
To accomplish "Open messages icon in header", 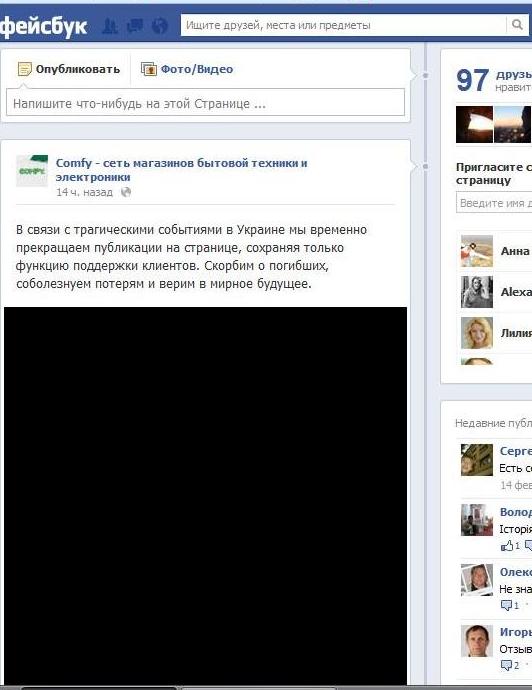I will [x=135, y=26].
